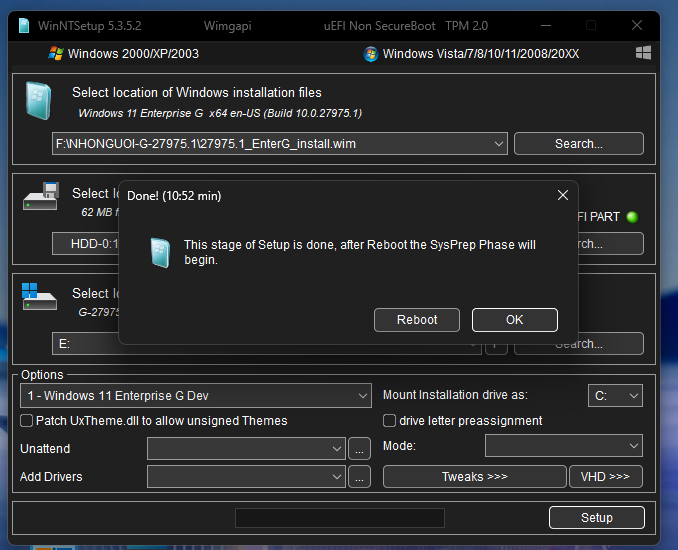Click the 'Done! (10:52 min)' dialog title
678x550 pixels.
coord(174,196)
